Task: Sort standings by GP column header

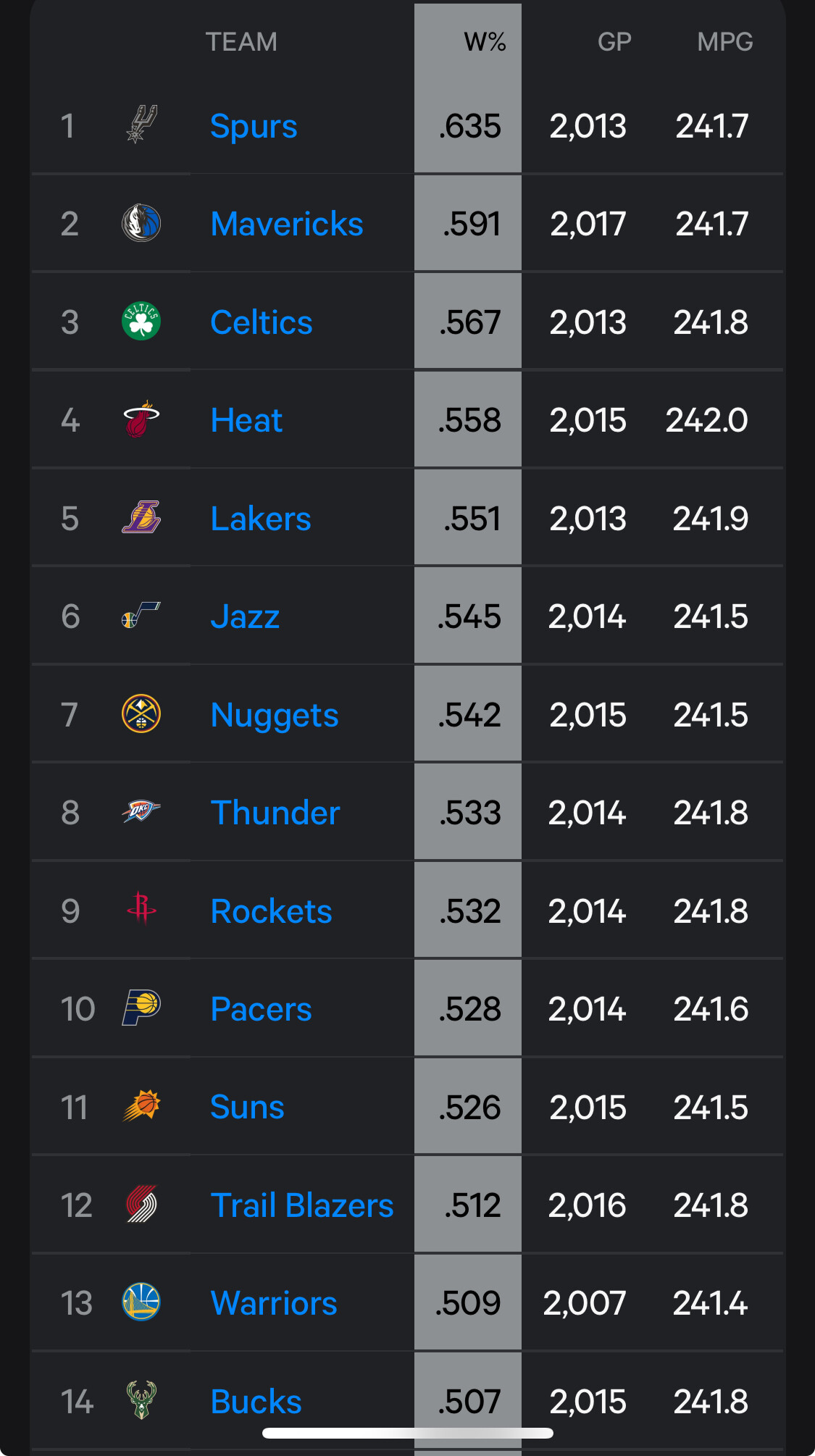Action: (614, 42)
